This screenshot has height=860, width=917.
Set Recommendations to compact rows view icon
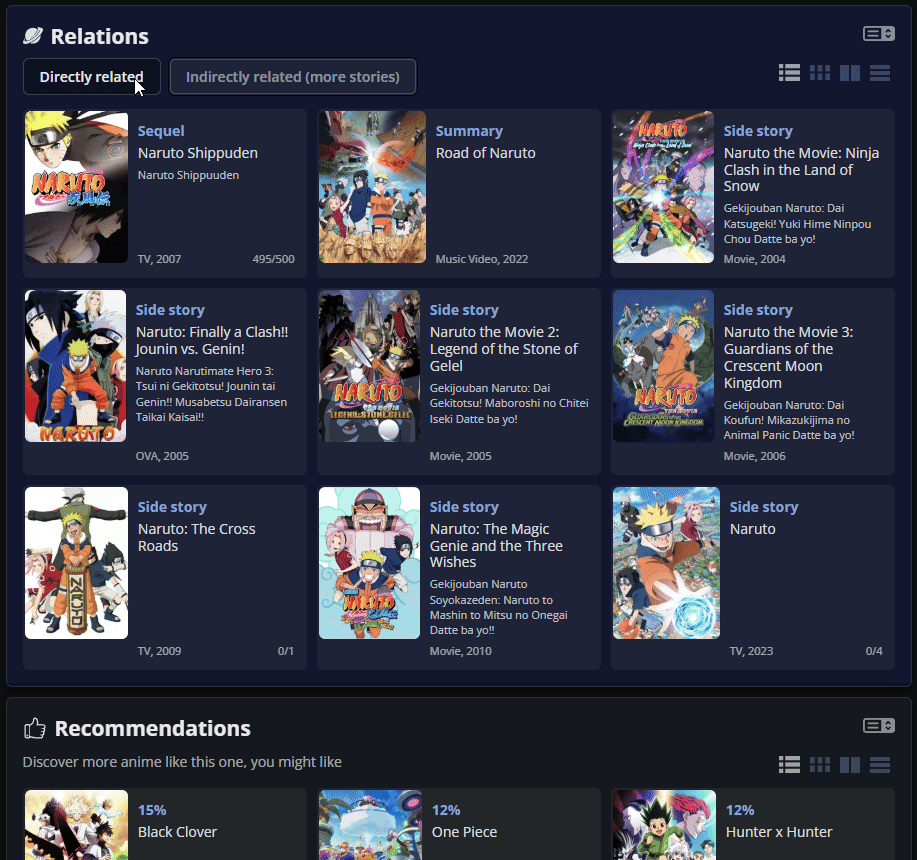[x=880, y=765]
